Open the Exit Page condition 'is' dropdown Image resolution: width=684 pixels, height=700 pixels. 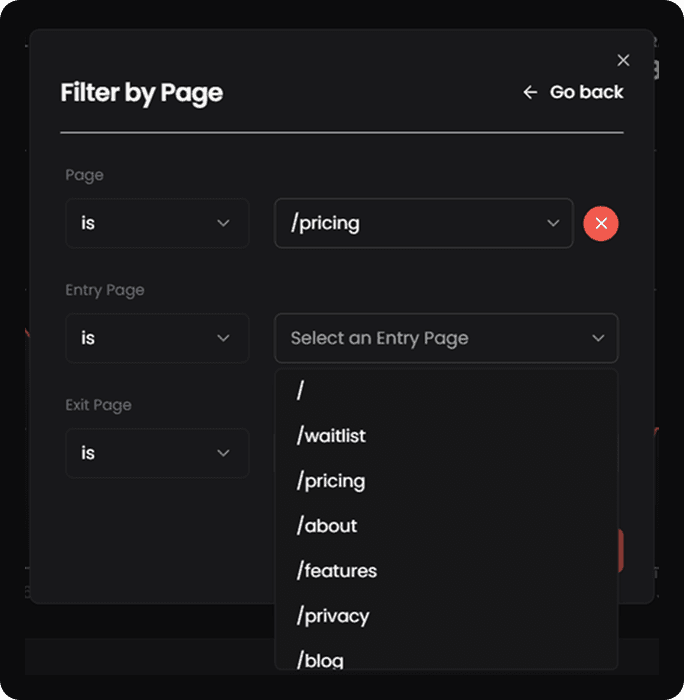tap(157, 453)
